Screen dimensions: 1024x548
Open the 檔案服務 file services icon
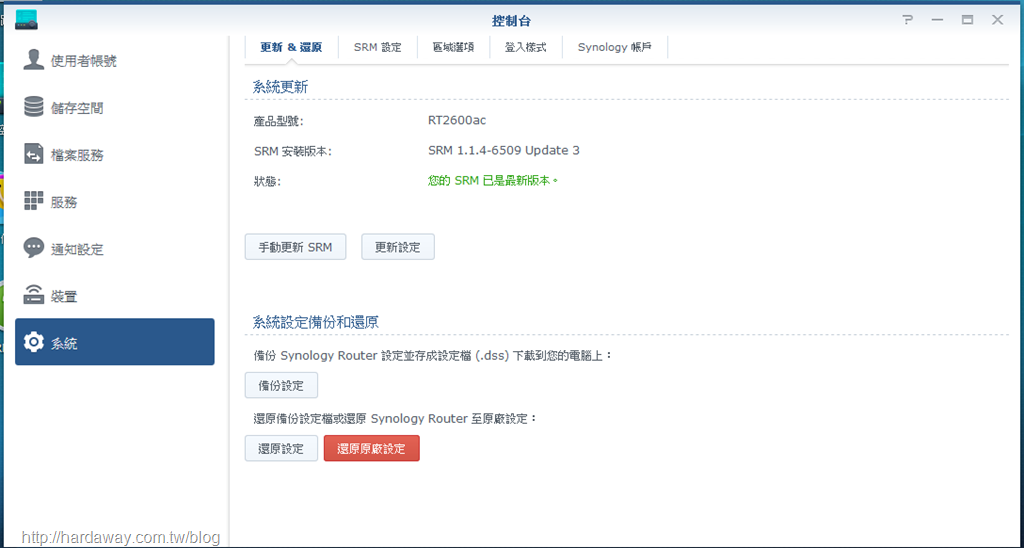[x=33, y=154]
